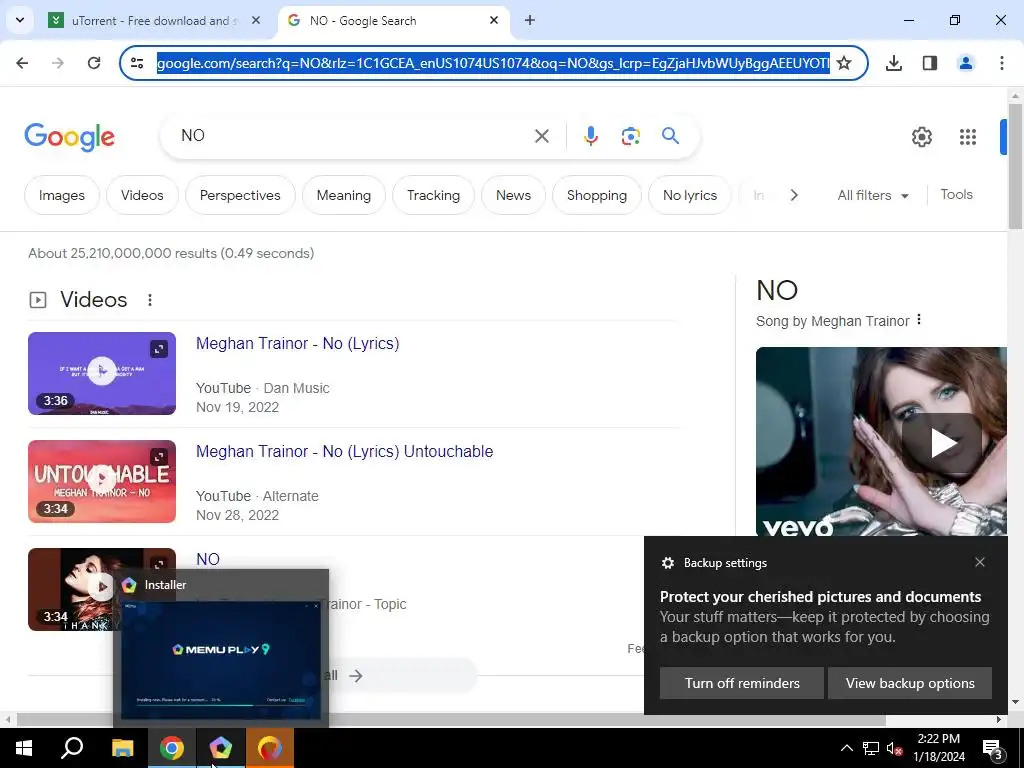This screenshot has width=1024, height=768.
Task: Click the taskbar clock showing 2:22 PM
Action: (938, 748)
